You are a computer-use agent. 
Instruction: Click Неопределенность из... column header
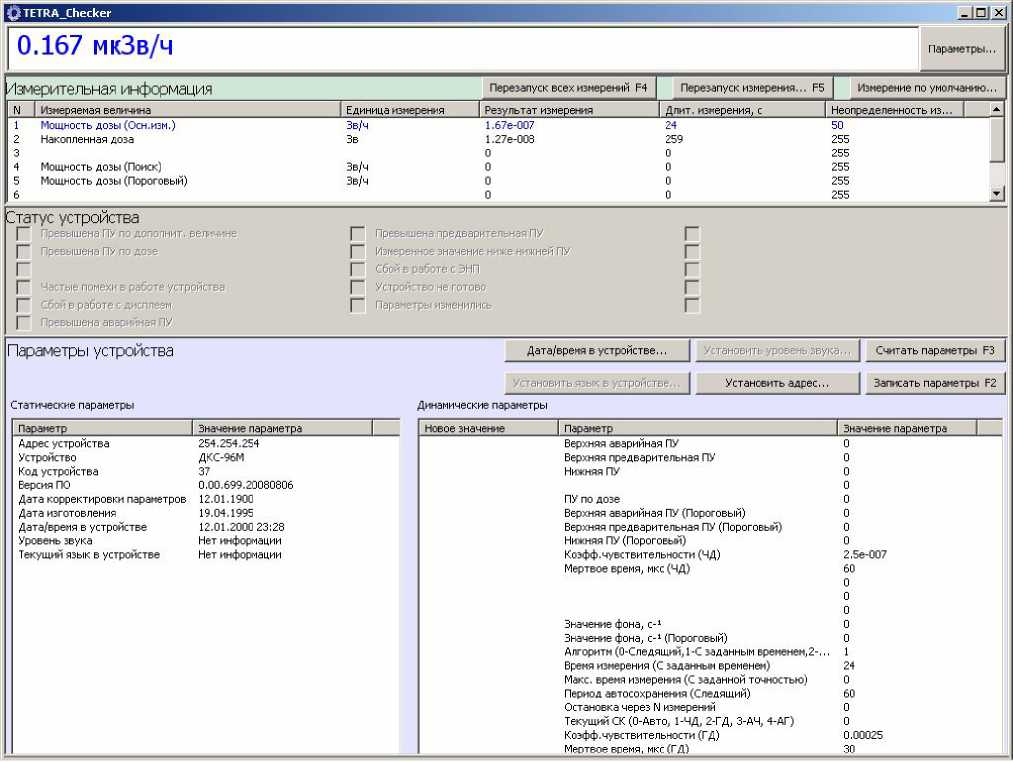point(894,110)
